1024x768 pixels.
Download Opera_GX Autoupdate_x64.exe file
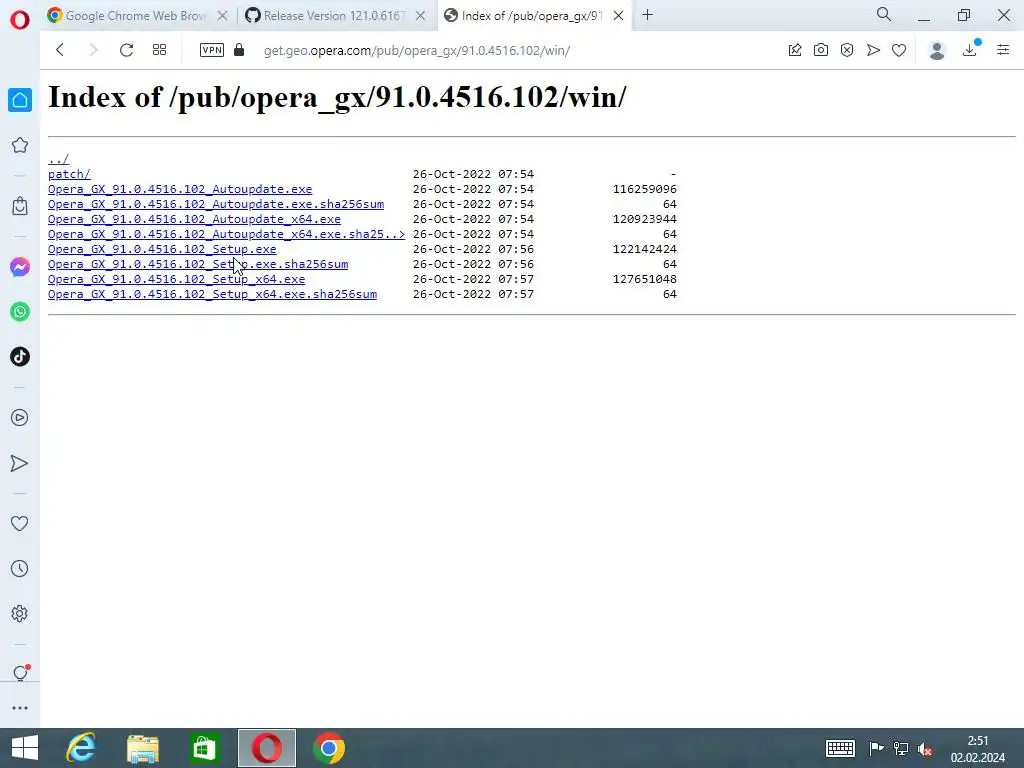[x=194, y=219]
